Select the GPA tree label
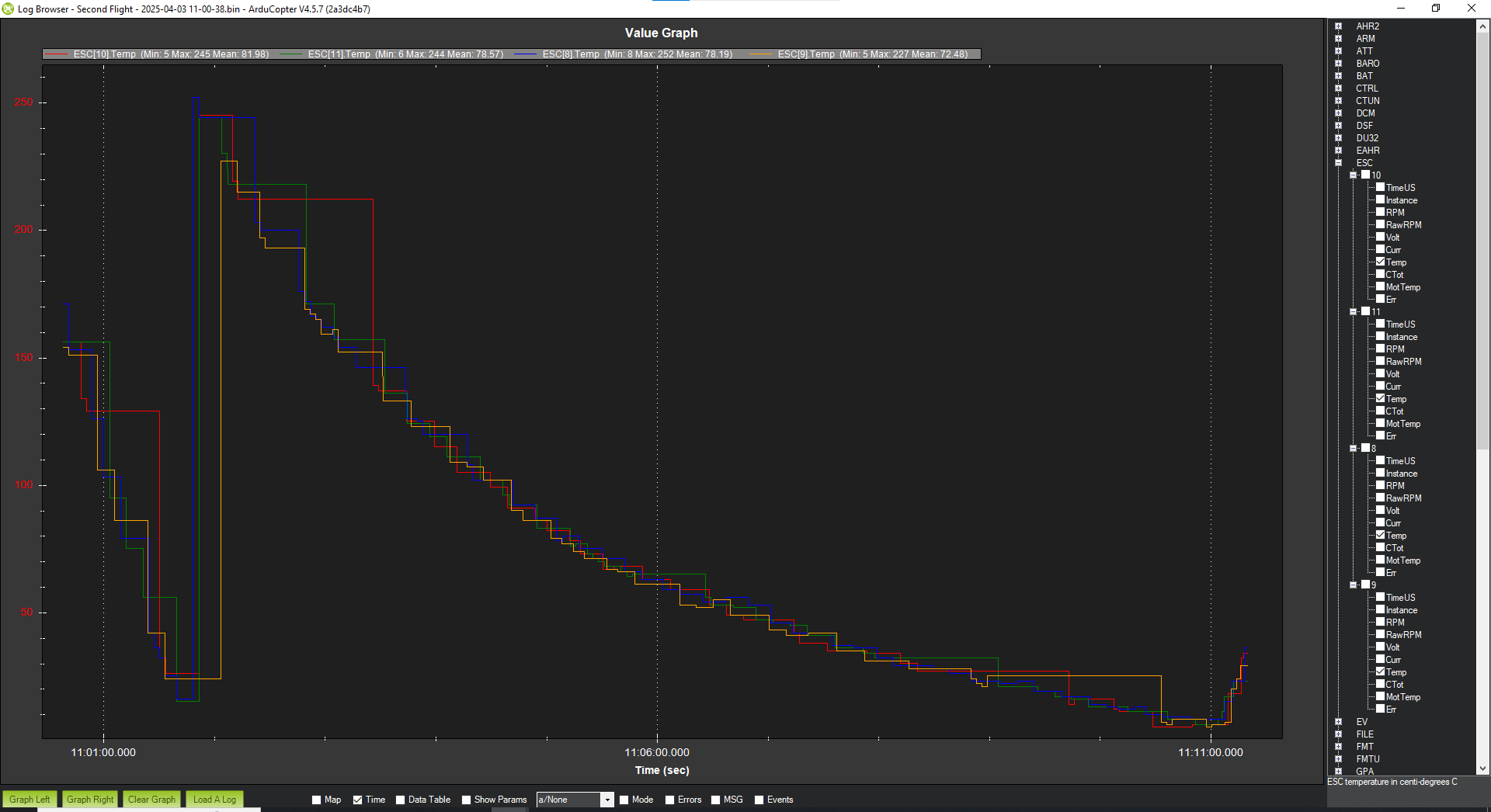1491x812 pixels. pyautogui.click(x=1364, y=772)
